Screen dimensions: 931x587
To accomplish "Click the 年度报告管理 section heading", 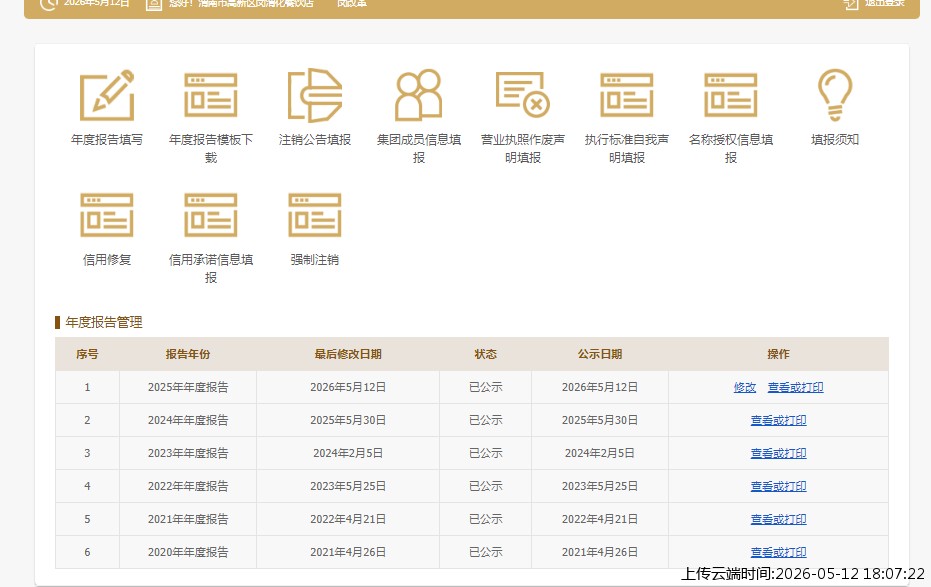I will click(104, 322).
